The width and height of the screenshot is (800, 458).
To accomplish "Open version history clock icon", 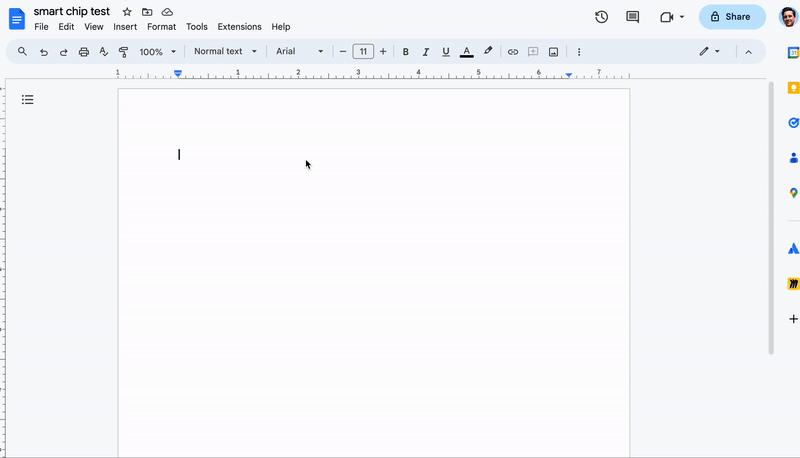I will pyautogui.click(x=602, y=17).
